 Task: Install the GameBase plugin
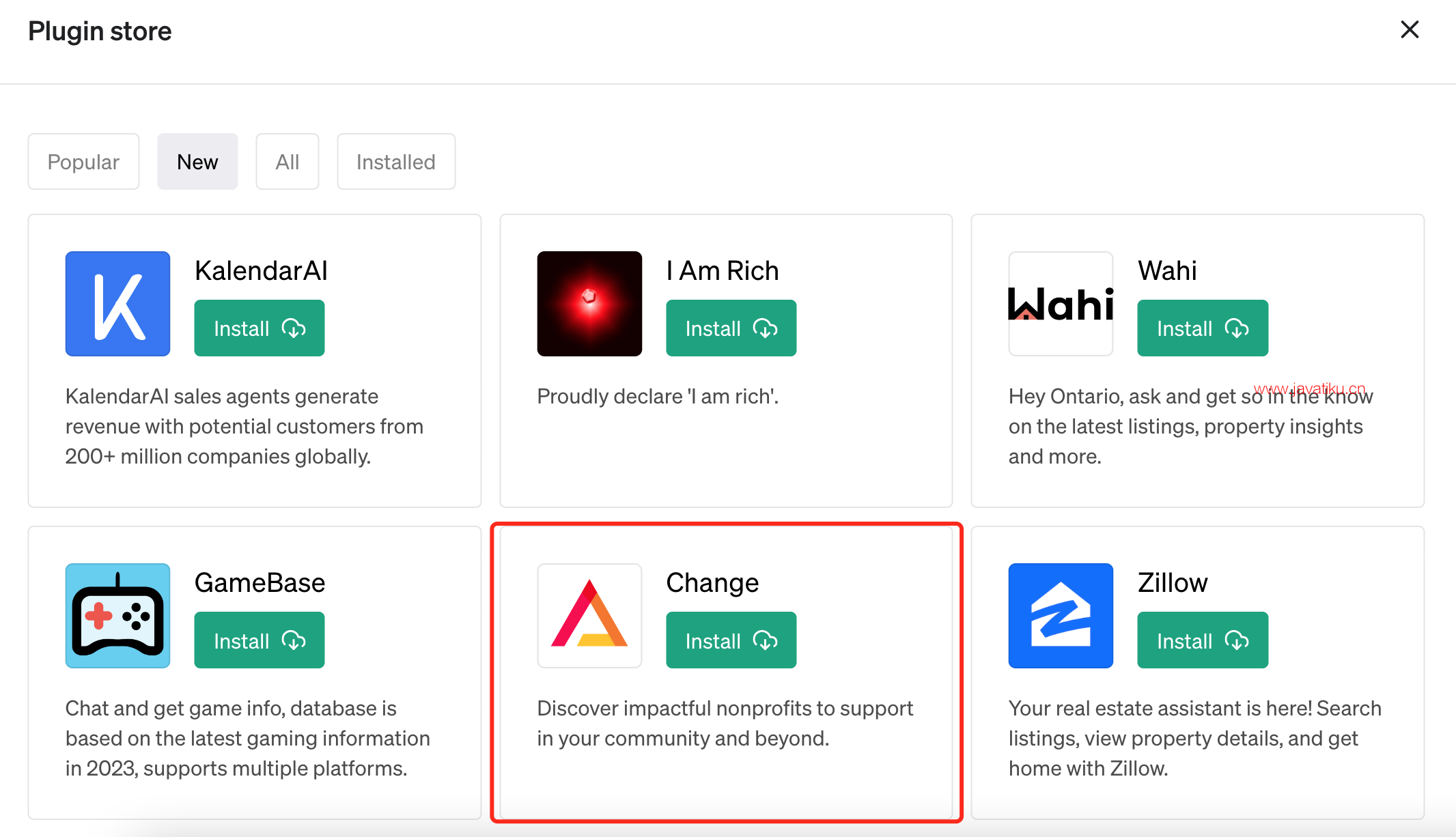pos(260,640)
